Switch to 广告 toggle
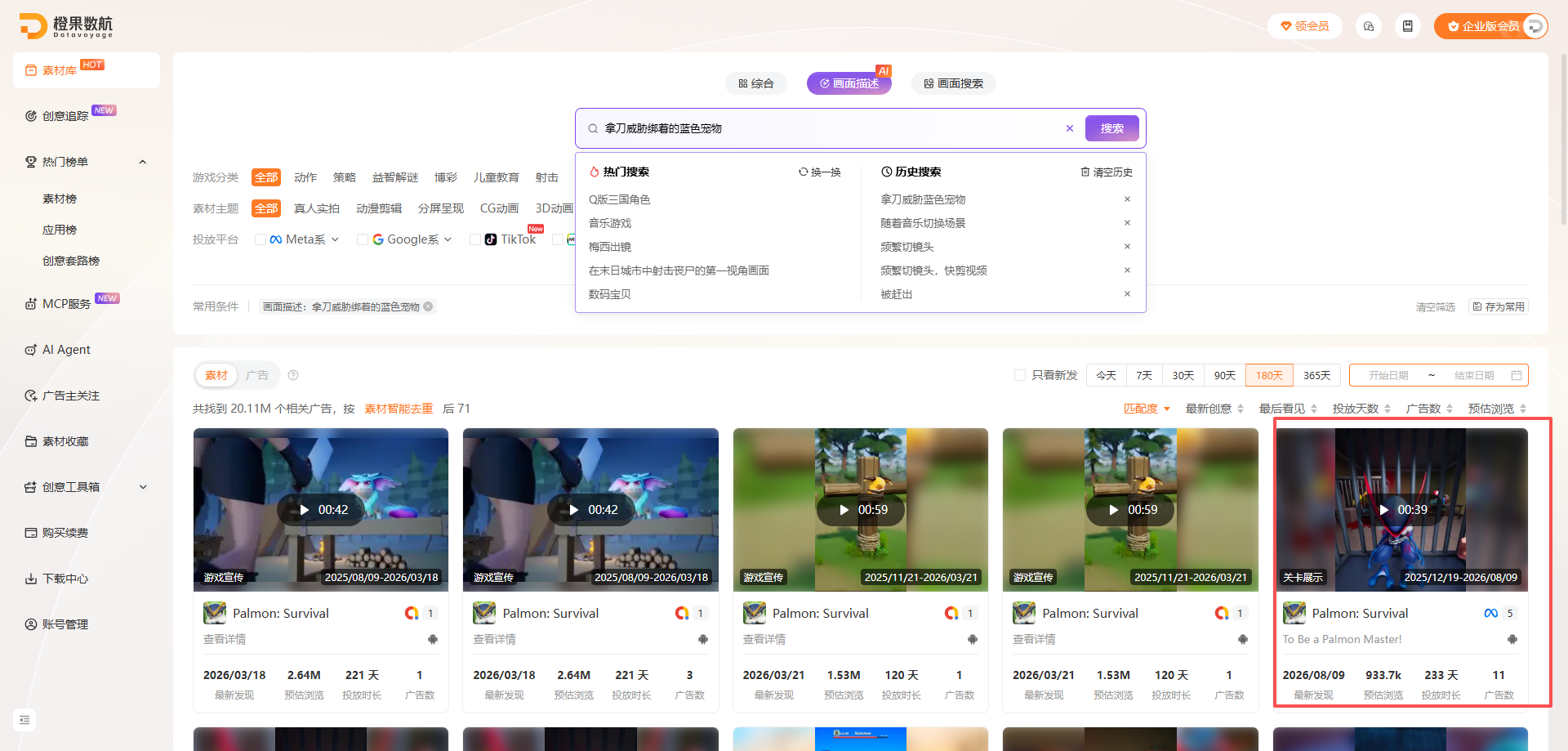Viewport: 1568px width, 751px height. coord(257,375)
